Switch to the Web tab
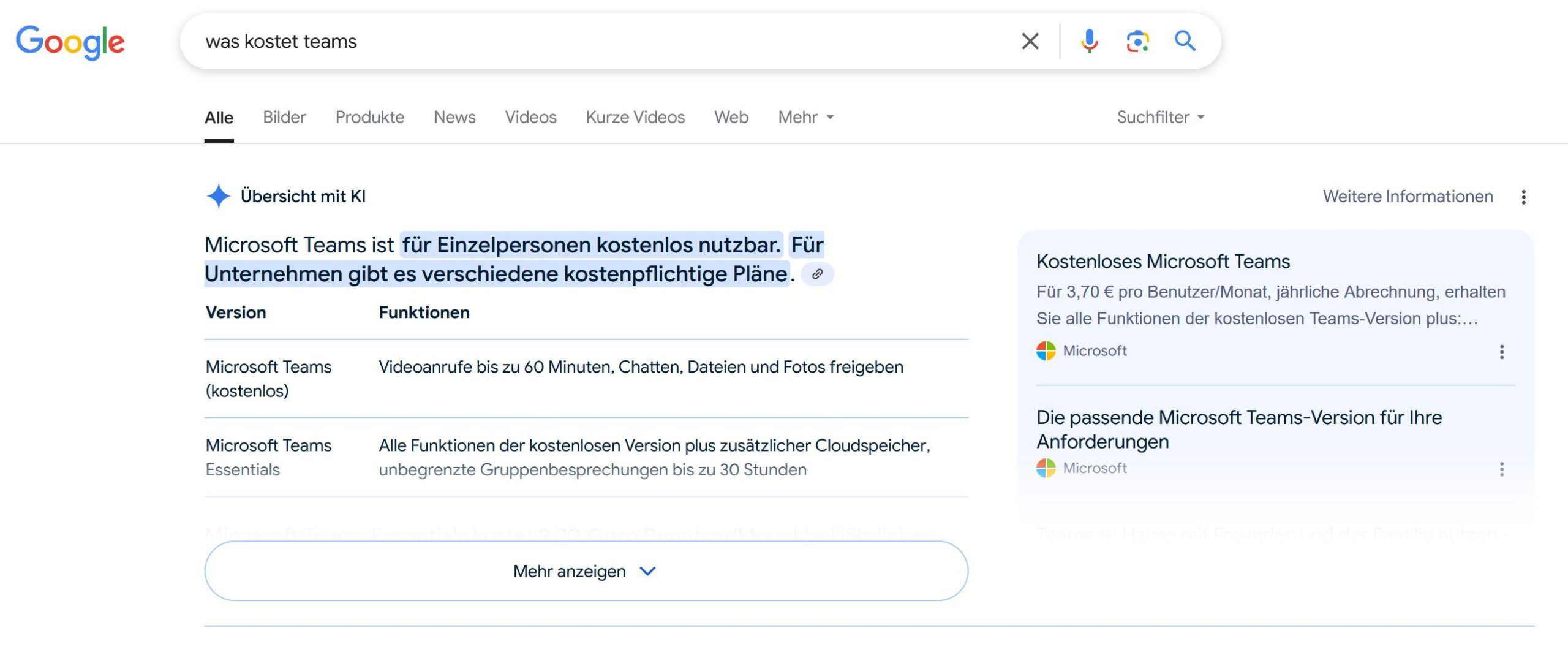1568x655 pixels. click(731, 117)
